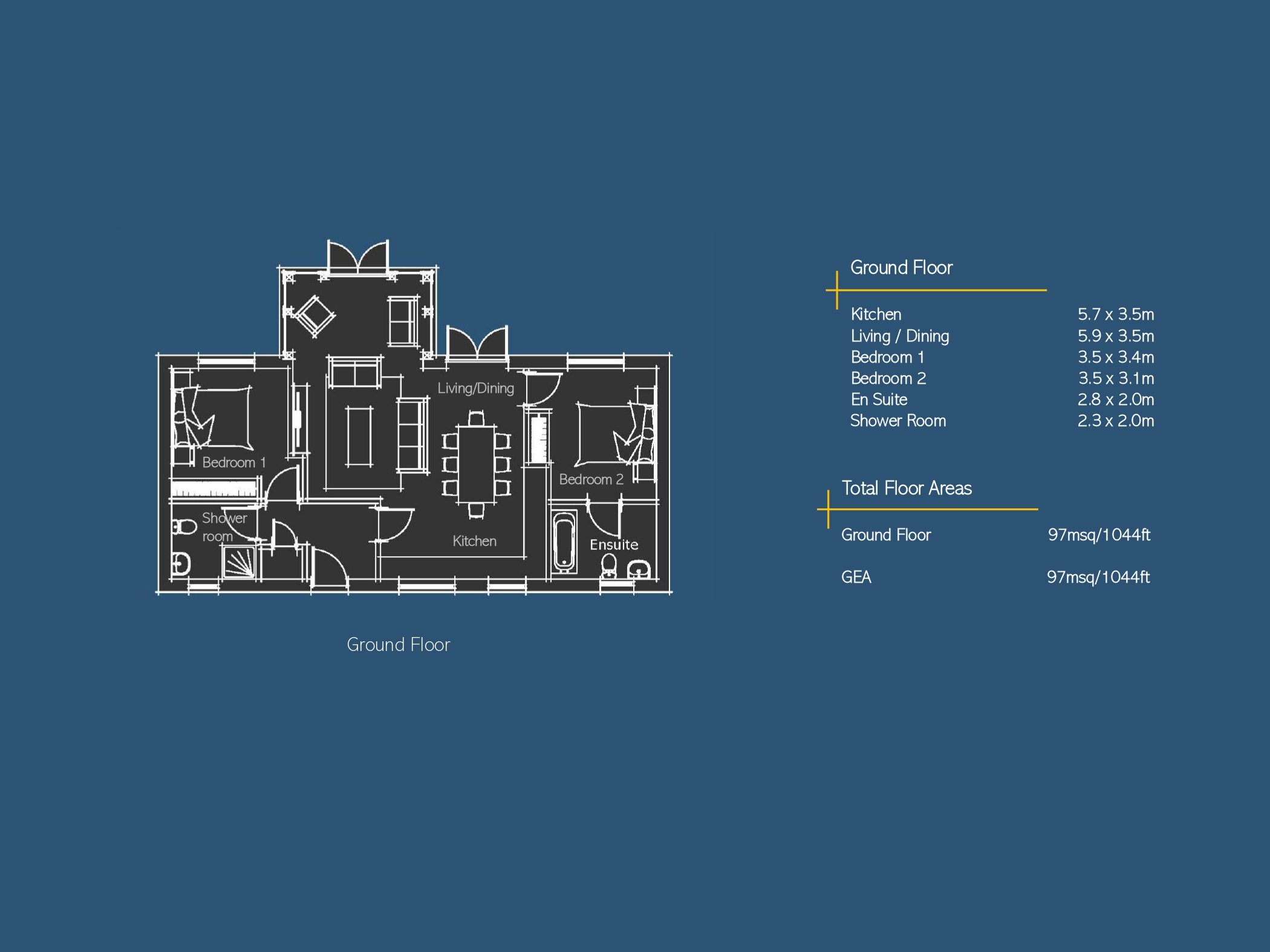Select the 'Kitchen' row label in the dimensions list
Image resolution: width=1270 pixels, height=952 pixels.
click(x=876, y=314)
